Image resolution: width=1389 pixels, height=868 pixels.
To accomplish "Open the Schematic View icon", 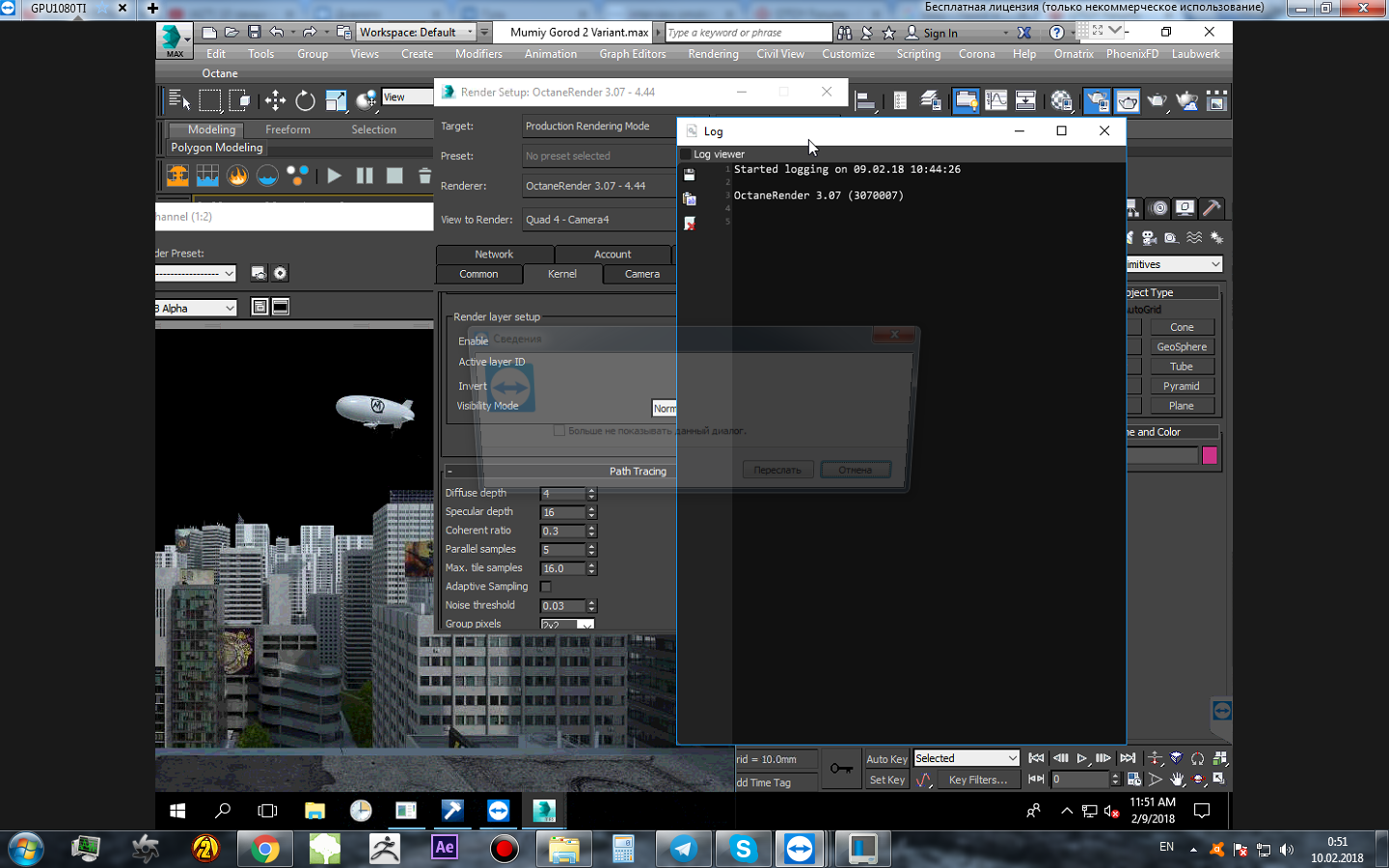I will (1025, 100).
